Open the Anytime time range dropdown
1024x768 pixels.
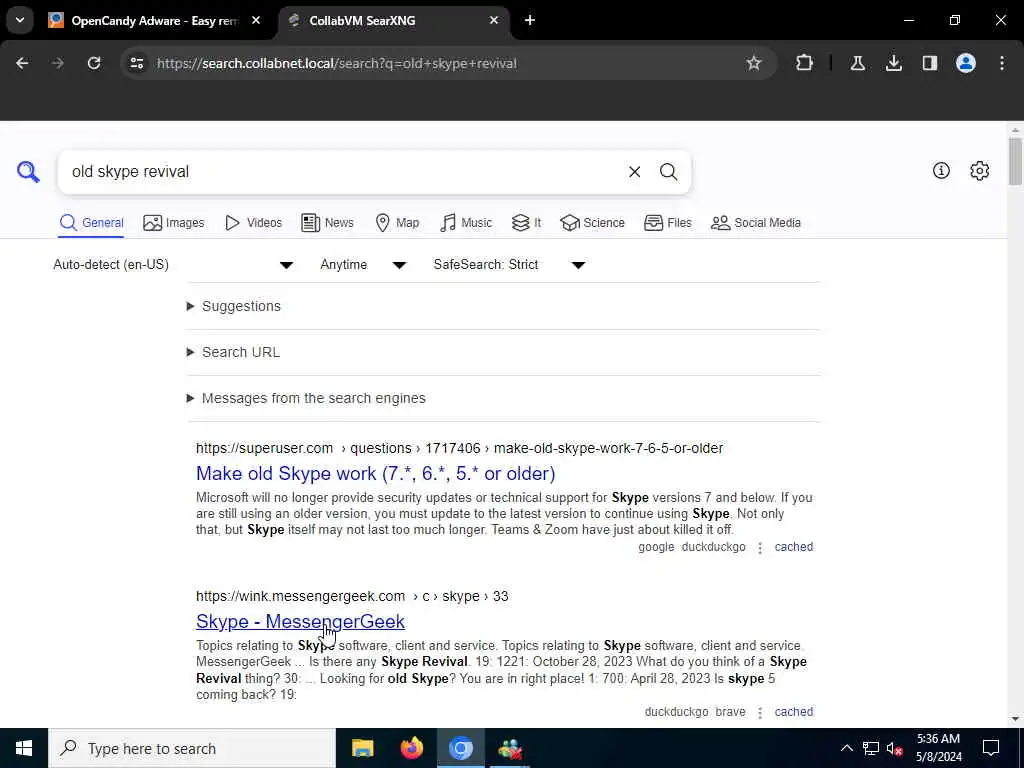(x=363, y=264)
